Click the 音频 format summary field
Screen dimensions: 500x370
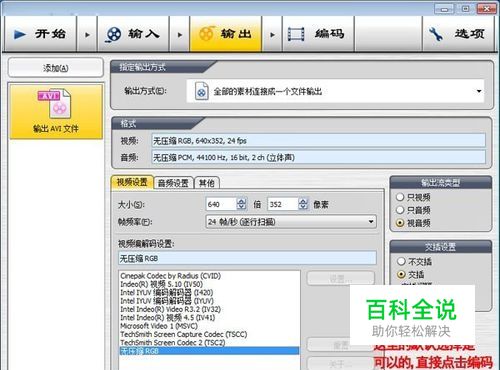[x=318, y=157]
